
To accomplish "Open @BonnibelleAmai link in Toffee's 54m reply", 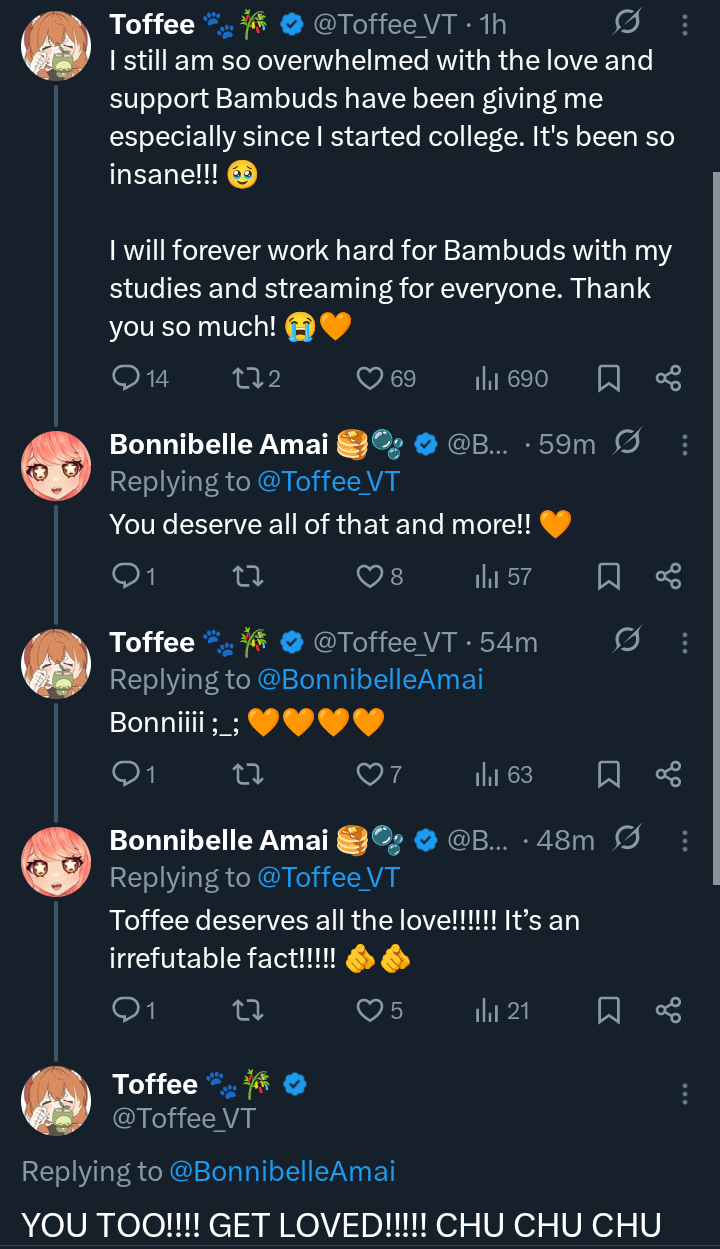I will coord(370,680).
